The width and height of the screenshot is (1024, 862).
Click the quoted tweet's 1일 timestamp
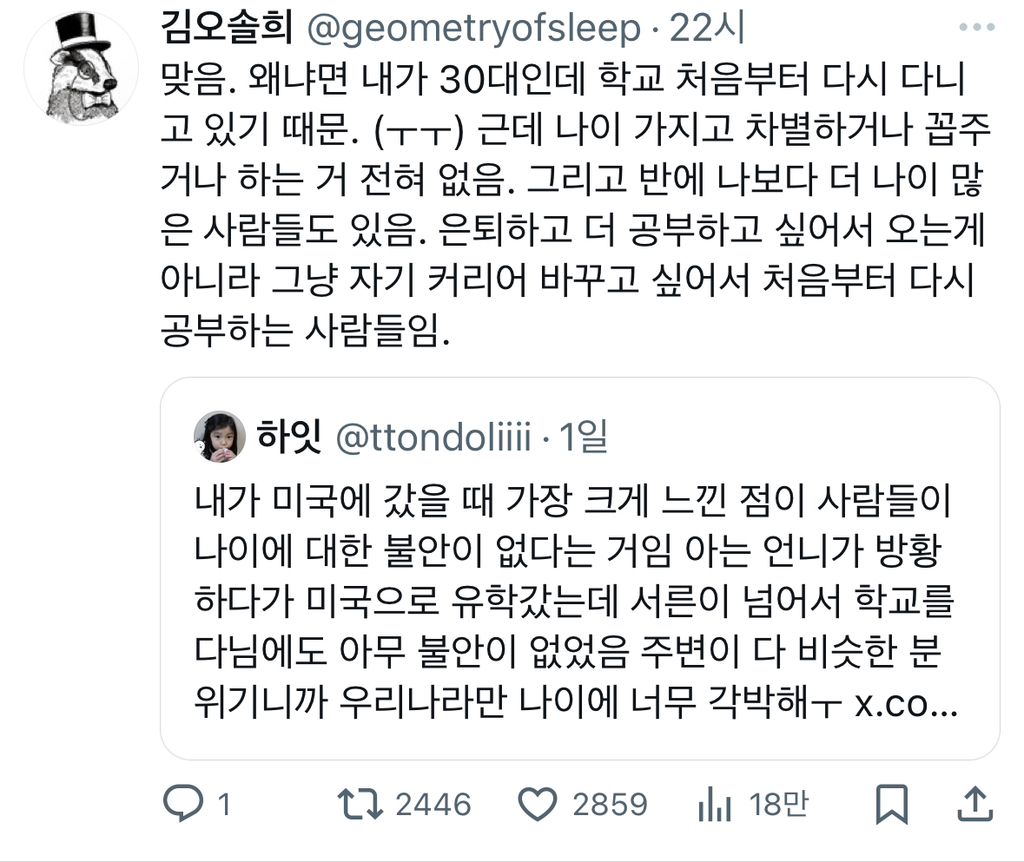coord(585,437)
